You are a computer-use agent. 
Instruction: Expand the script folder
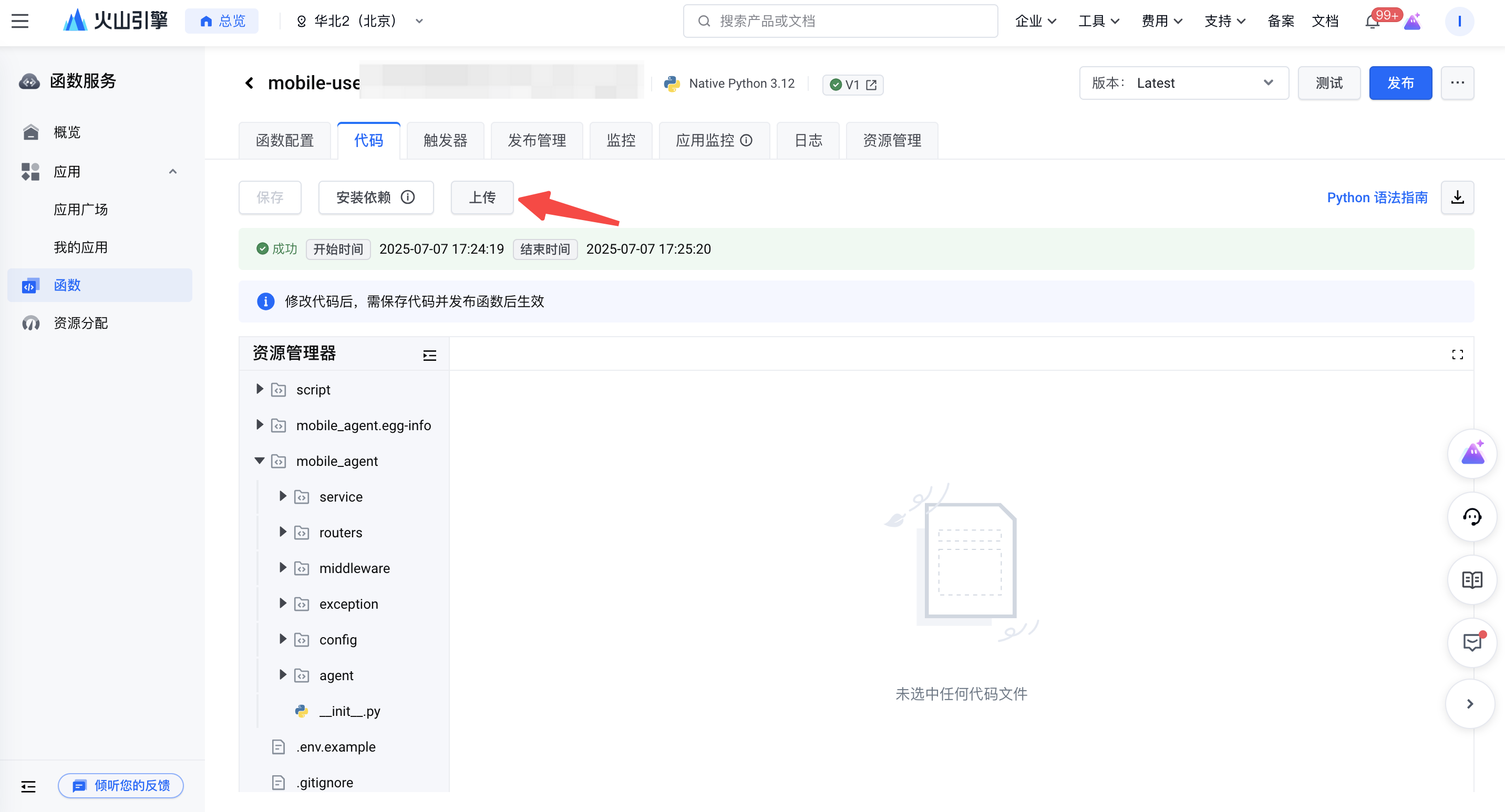260,389
